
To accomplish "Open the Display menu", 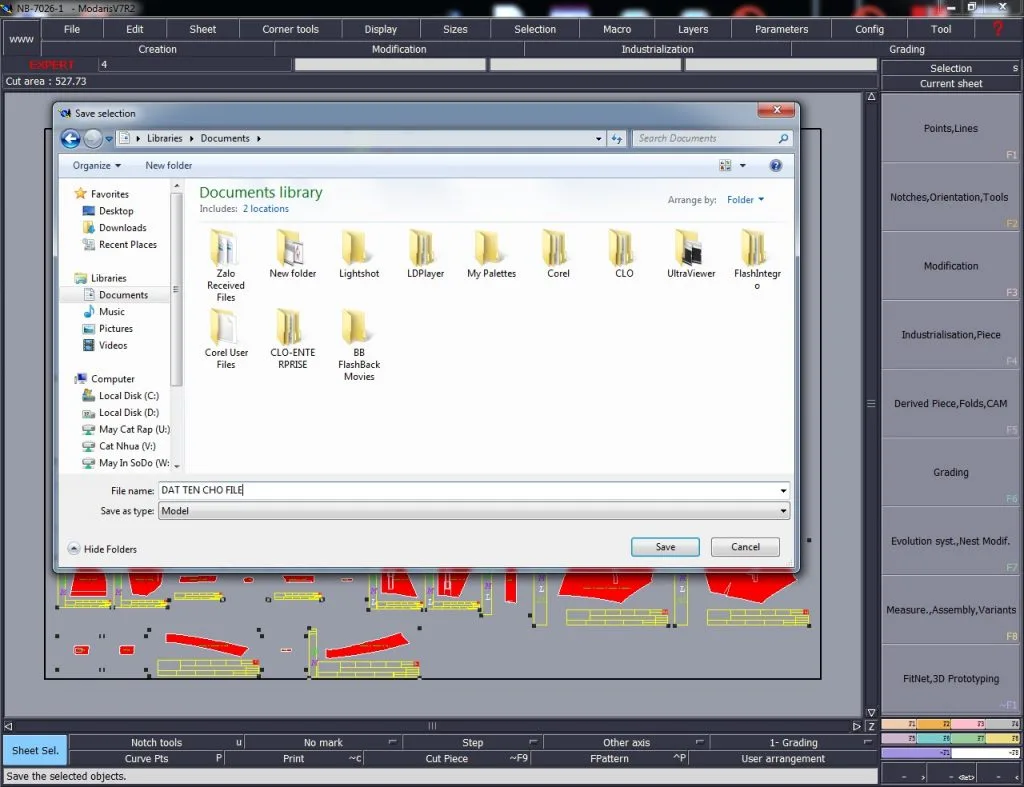I will [381, 29].
